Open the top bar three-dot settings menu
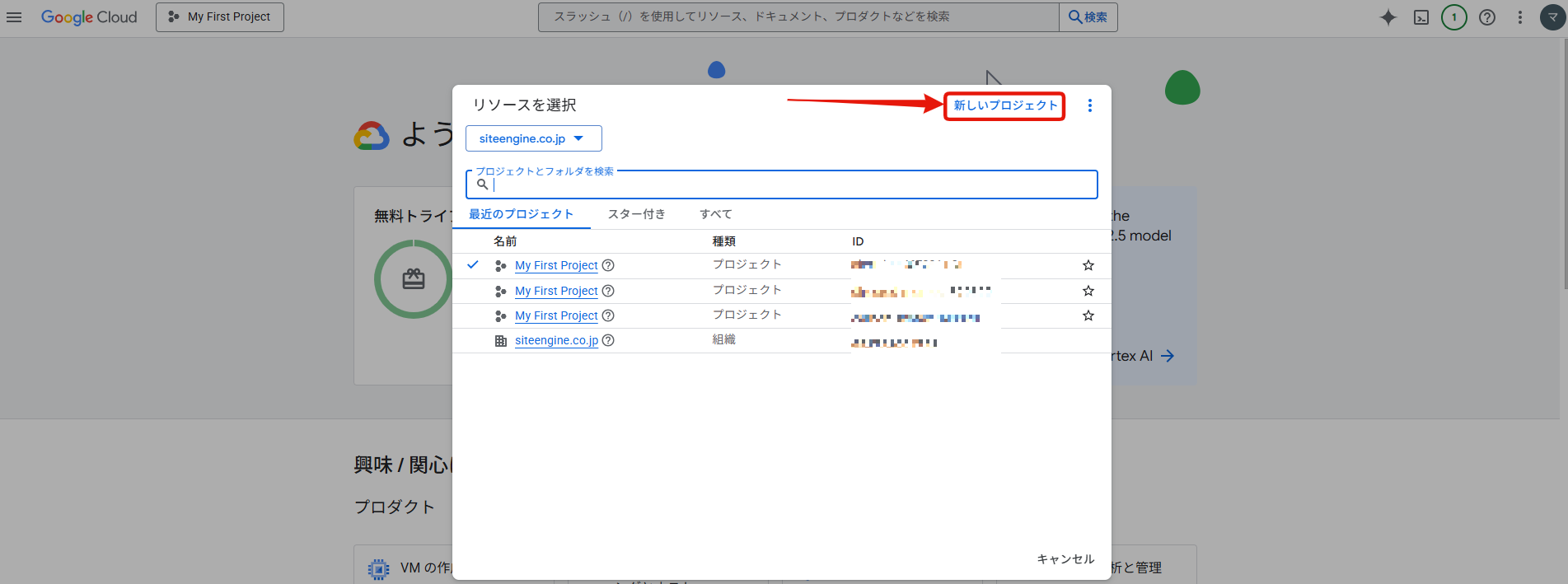 click(x=1520, y=17)
